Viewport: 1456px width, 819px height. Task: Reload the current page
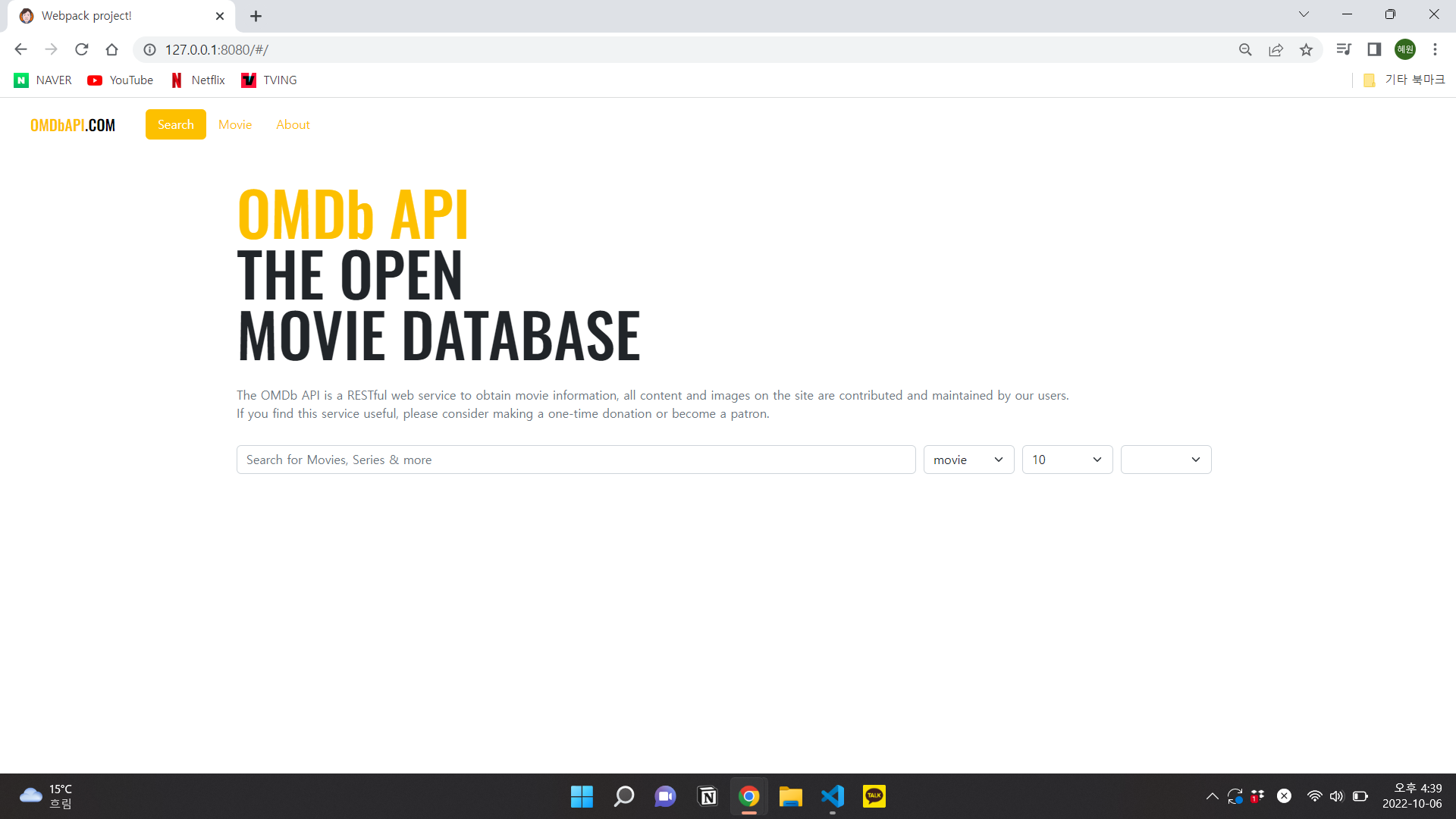pyautogui.click(x=82, y=49)
